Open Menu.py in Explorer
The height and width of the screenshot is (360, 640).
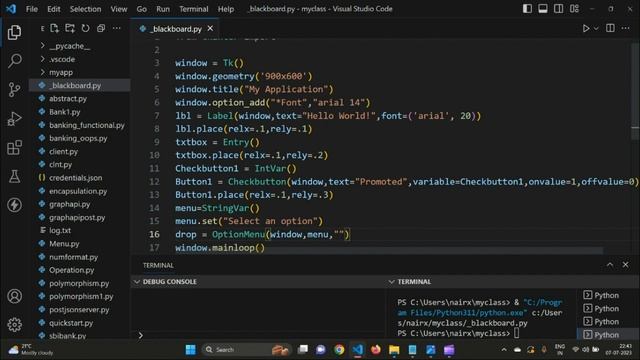[x=64, y=244]
